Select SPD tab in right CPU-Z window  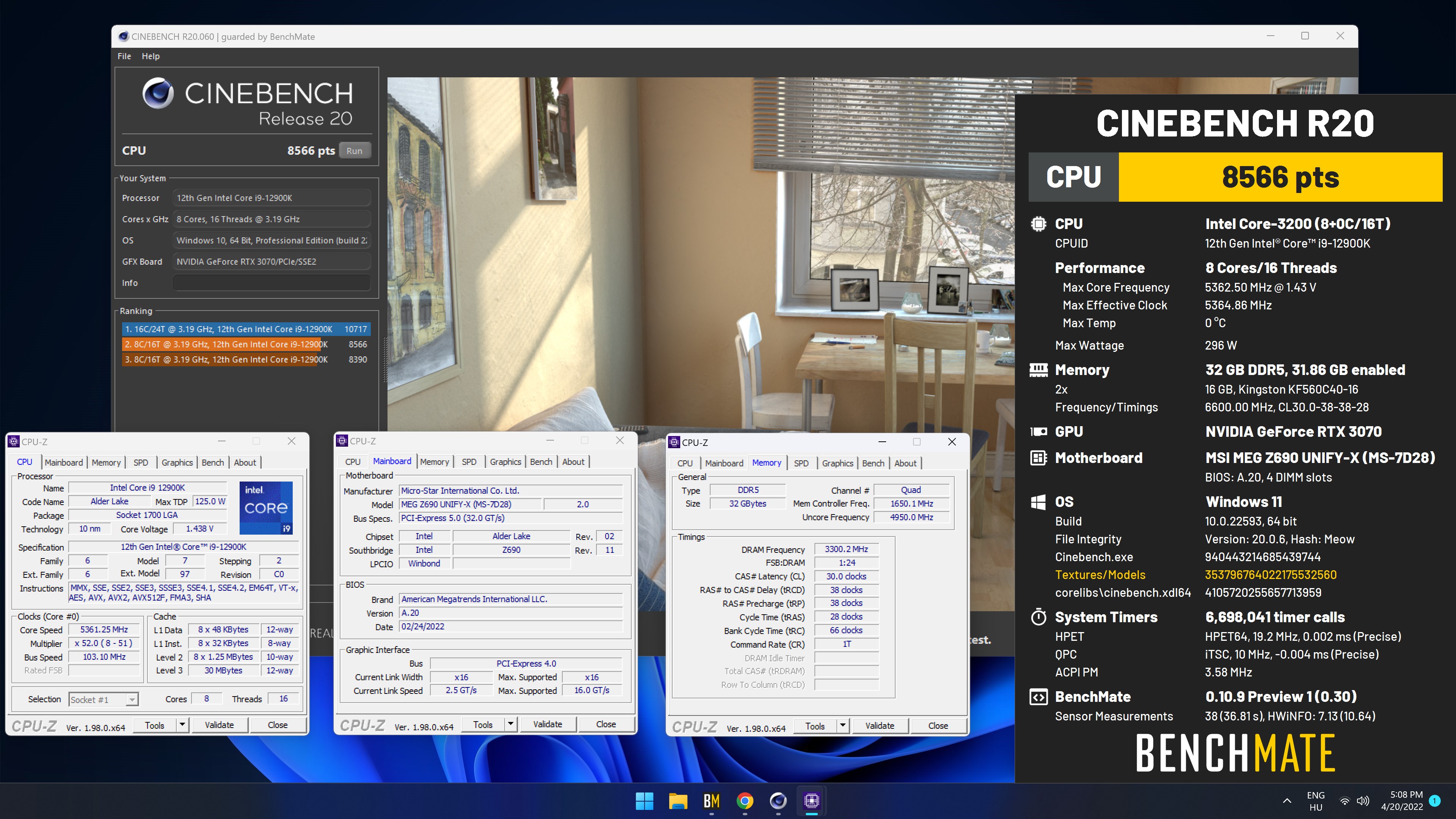click(802, 463)
